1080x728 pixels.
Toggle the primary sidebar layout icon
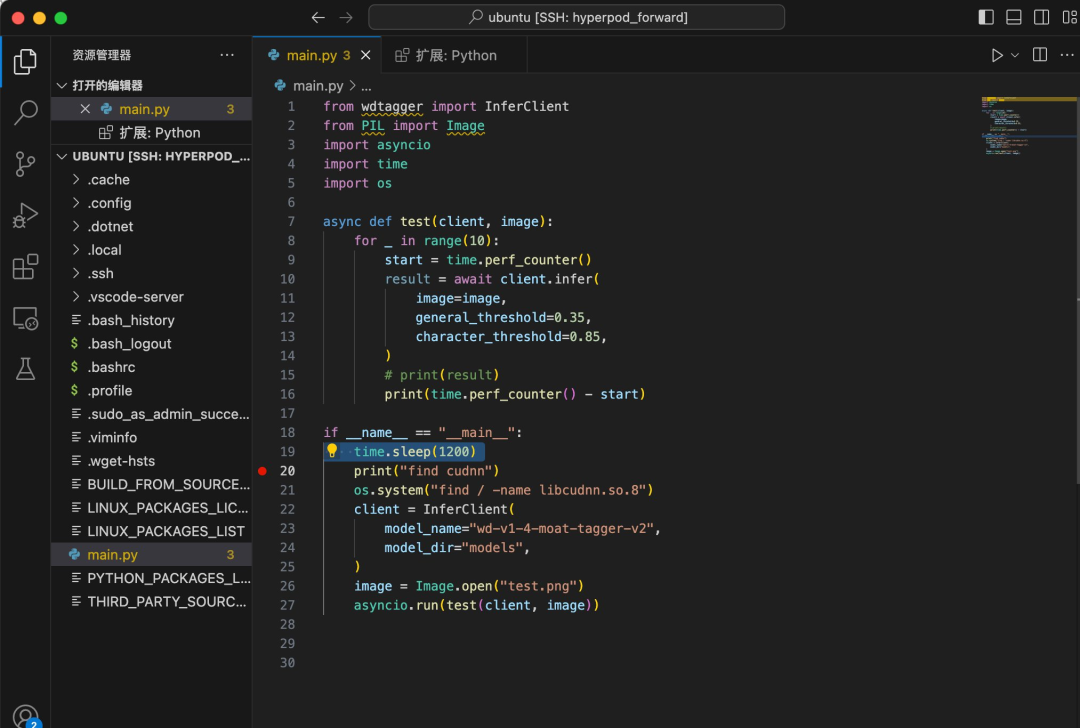click(986, 17)
